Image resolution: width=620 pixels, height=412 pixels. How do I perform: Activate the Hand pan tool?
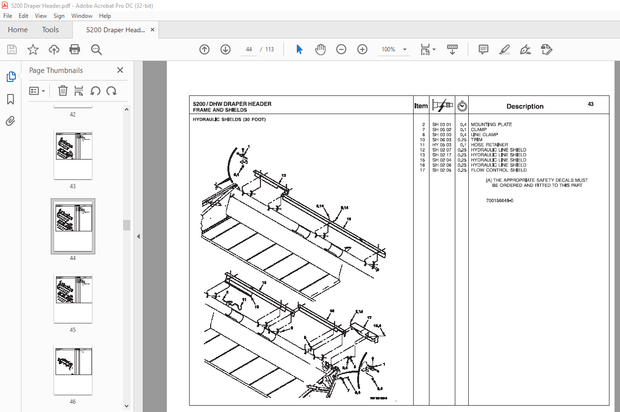pos(320,49)
